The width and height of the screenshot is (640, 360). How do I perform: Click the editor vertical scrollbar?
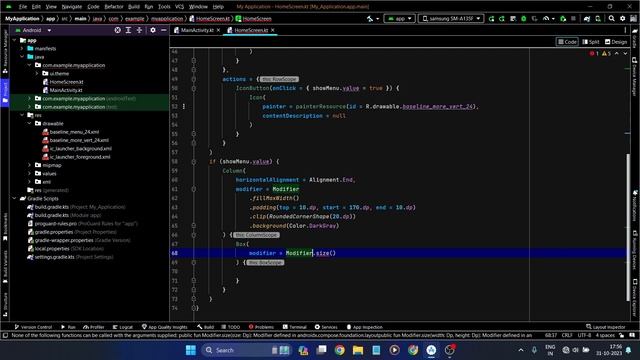(628, 227)
